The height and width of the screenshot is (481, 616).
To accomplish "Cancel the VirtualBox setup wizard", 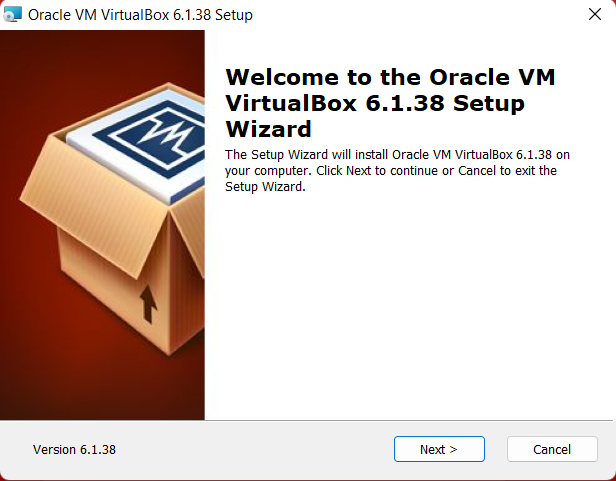I will 552,449.
